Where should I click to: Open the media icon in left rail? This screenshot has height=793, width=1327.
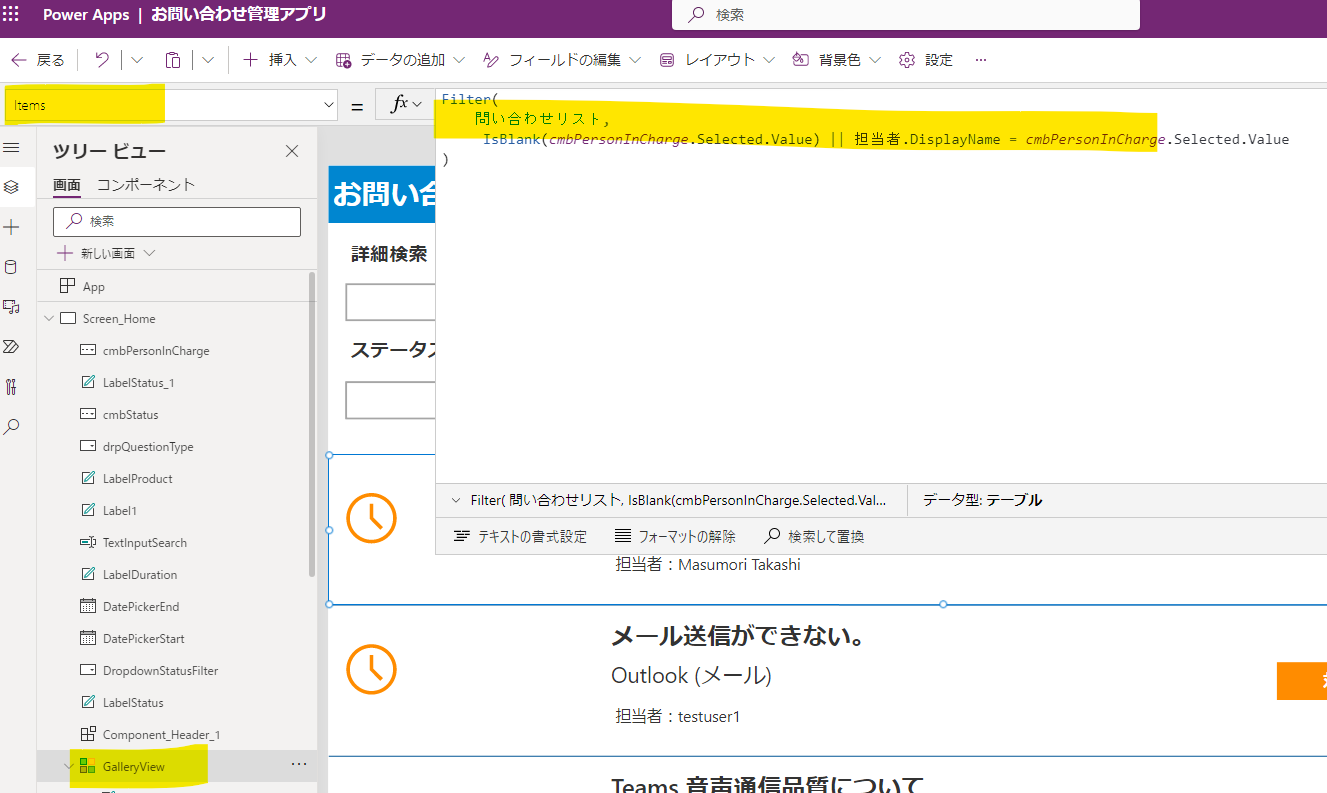pyautogui.click(x=11, y=307)
